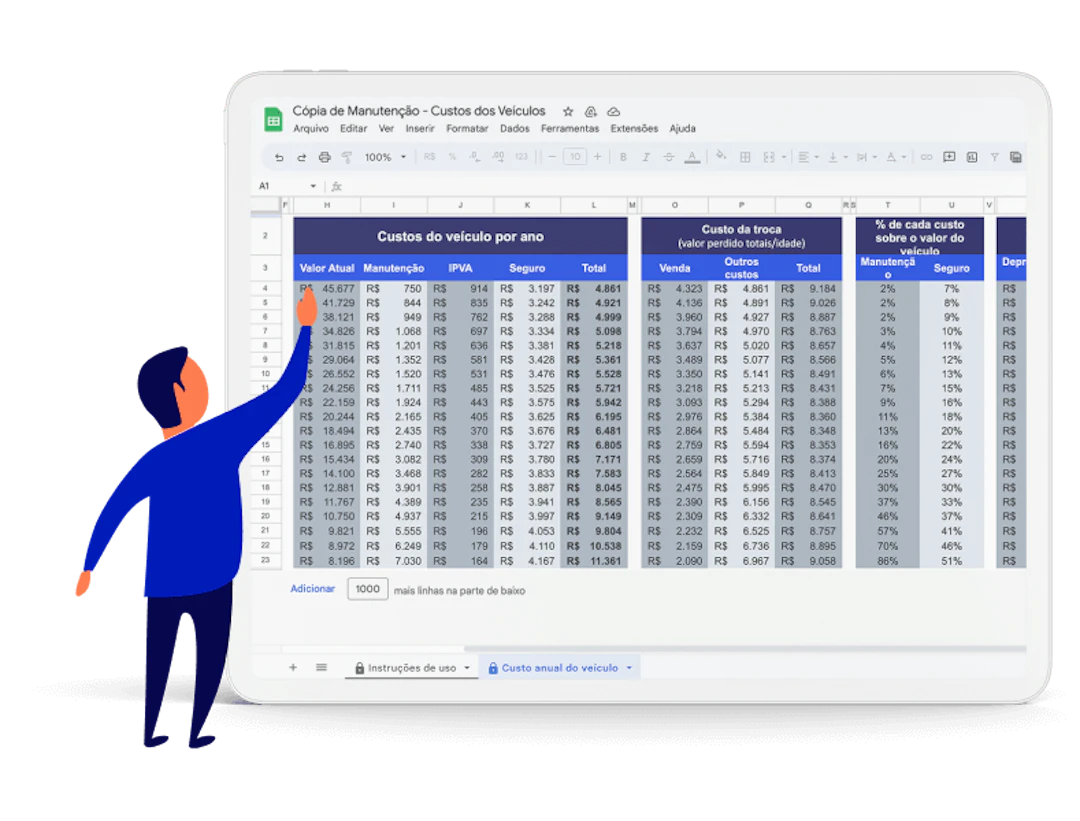Star the document with the star icon
This screenshot has height=821, width=1080.
[x=568, y=112]
